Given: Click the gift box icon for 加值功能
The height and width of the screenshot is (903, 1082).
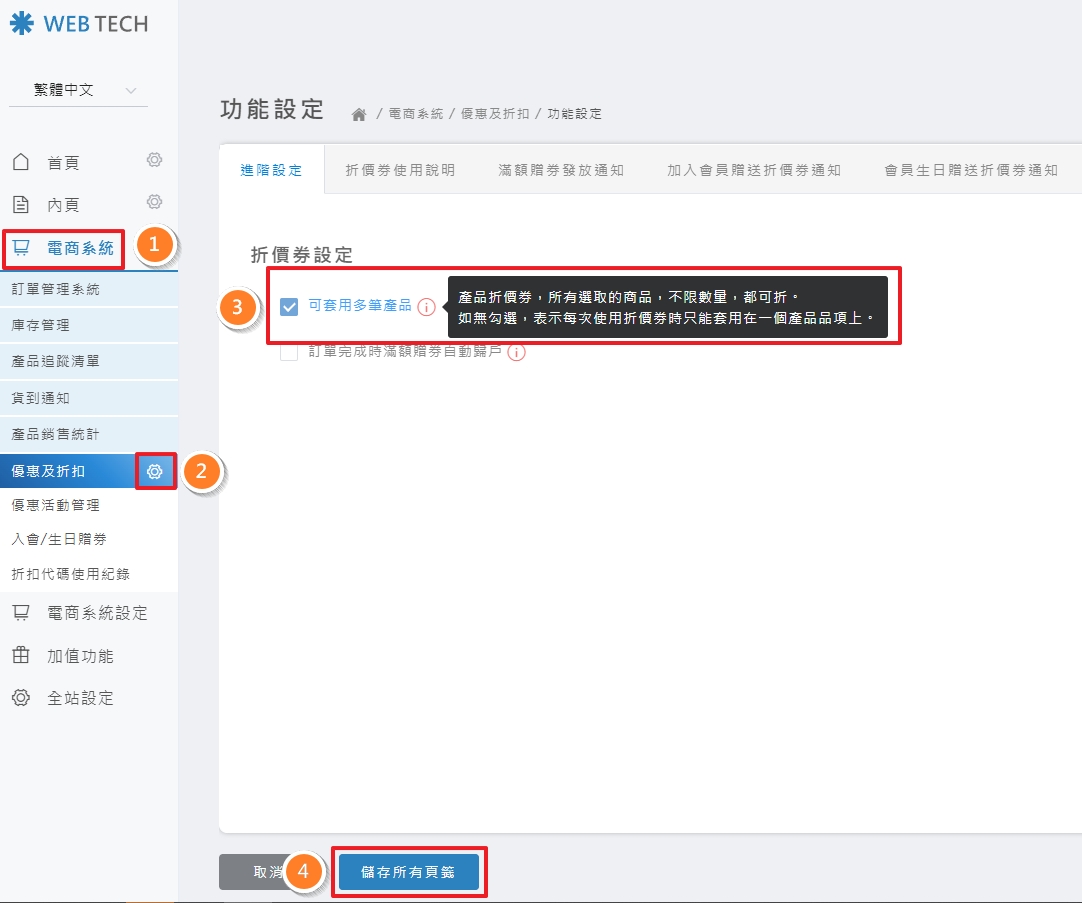Looking at the screenshot, I should tap(21, 656).
